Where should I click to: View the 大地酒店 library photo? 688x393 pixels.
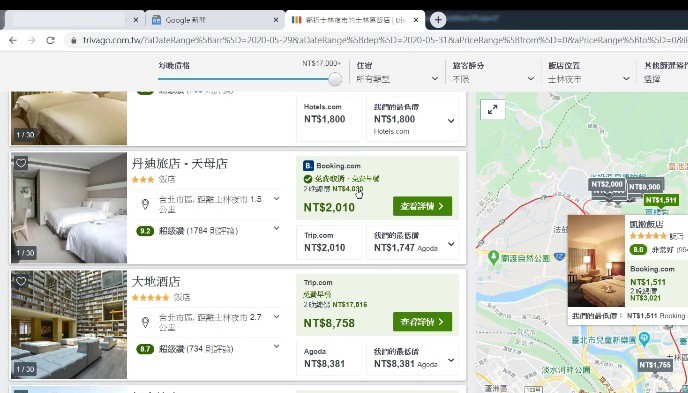69,325
